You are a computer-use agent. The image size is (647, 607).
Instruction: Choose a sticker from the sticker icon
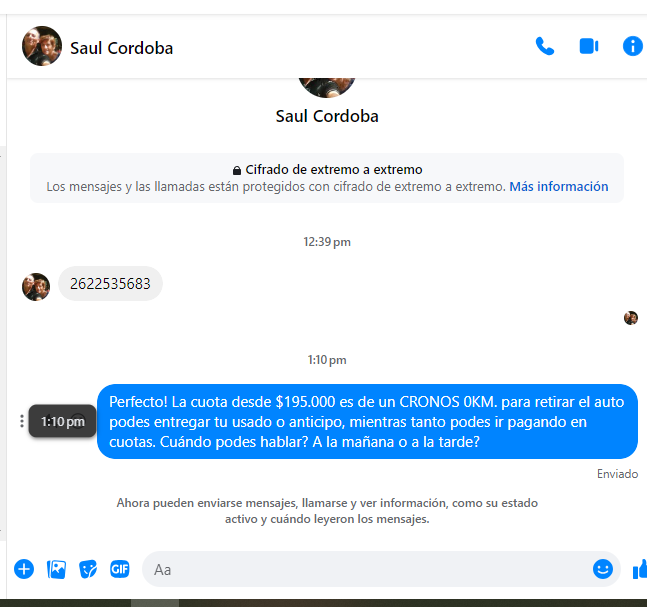click(x=88, y=569)
